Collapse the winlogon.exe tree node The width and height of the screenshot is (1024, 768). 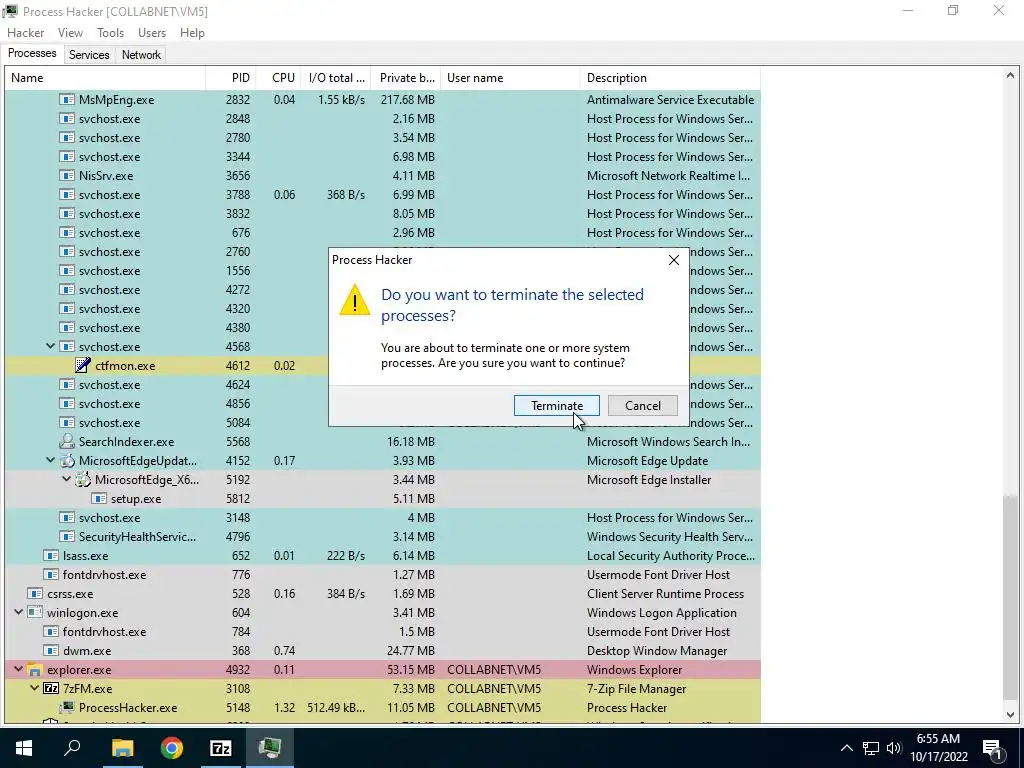click(19, 613)
